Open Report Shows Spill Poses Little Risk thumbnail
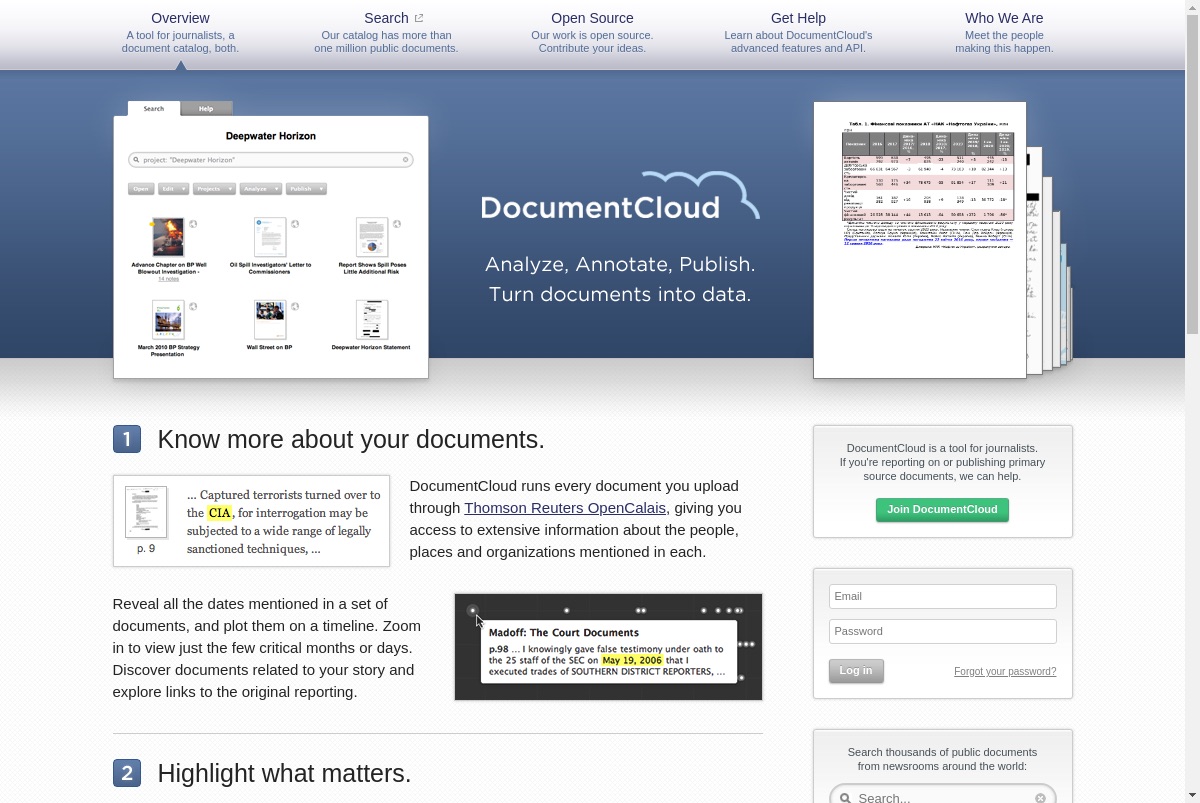This screenshot has height=803, width=1200. point(372,238)
